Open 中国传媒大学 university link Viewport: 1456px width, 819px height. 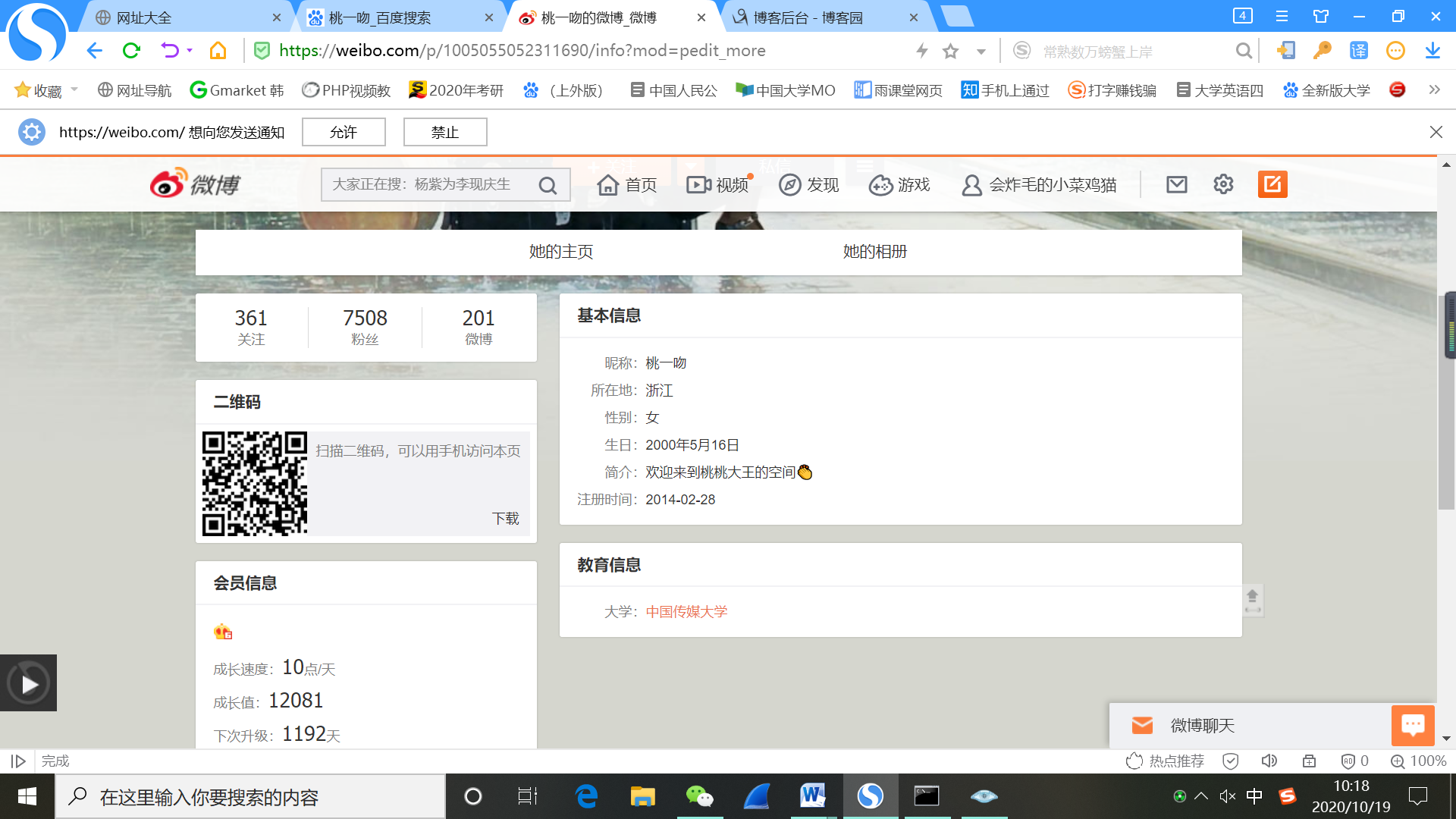tap(686, 612)
